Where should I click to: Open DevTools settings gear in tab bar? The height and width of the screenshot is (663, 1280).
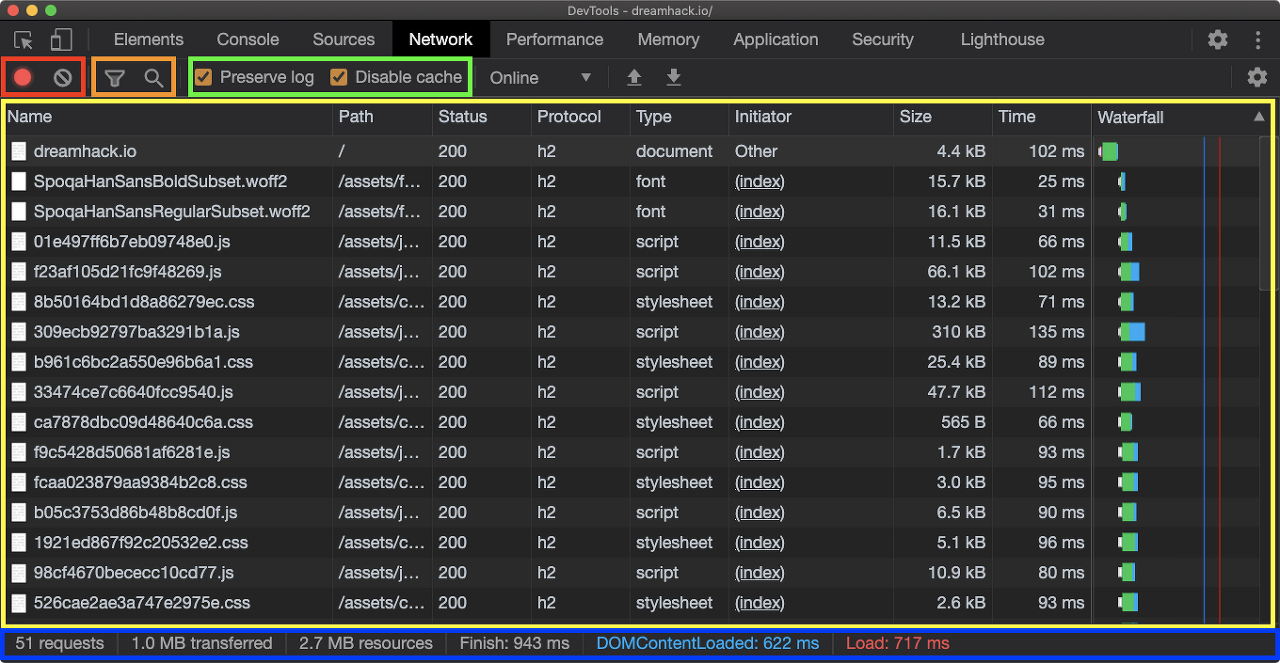1217,40
